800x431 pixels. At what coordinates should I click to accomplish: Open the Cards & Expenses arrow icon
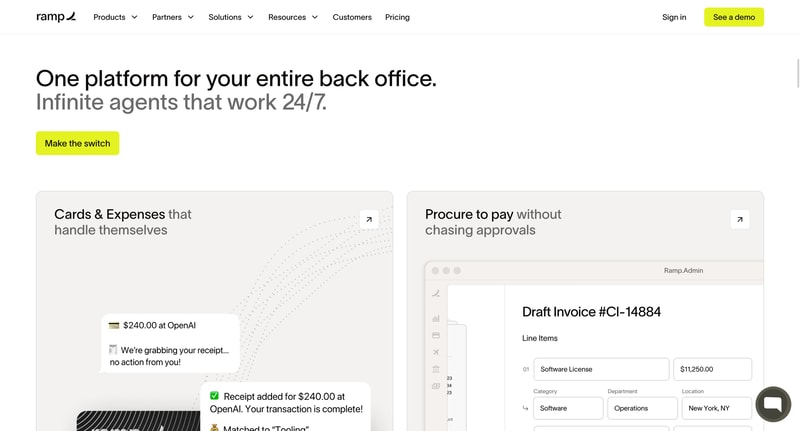click(369, 219)
